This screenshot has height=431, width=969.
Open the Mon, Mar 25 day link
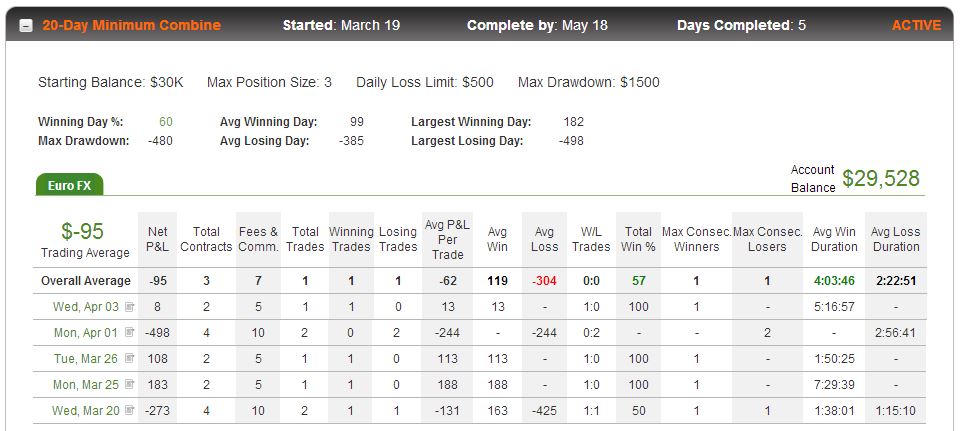[x=85, y=385]
